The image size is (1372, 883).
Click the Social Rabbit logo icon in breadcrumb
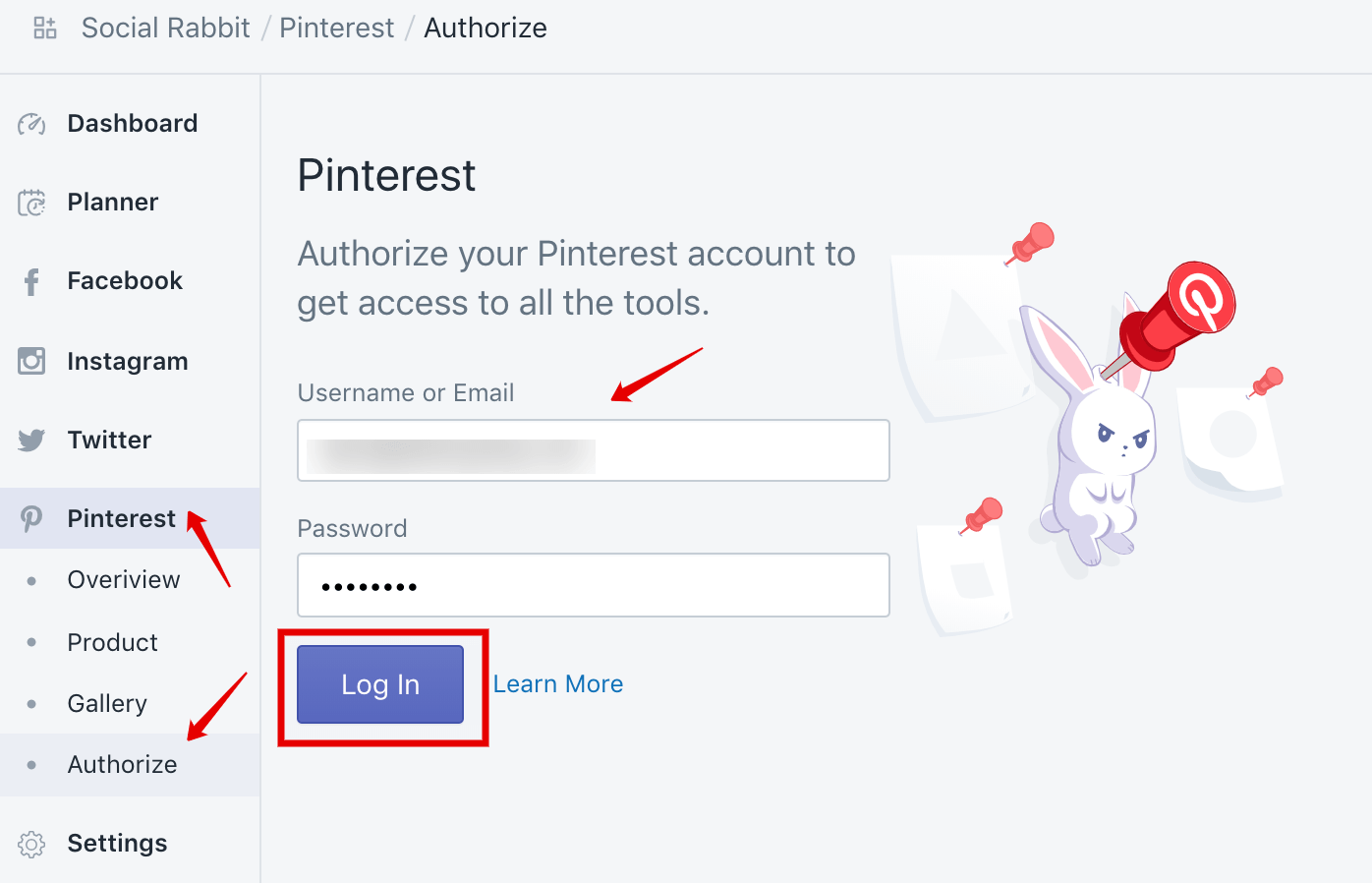coord(44,28)
